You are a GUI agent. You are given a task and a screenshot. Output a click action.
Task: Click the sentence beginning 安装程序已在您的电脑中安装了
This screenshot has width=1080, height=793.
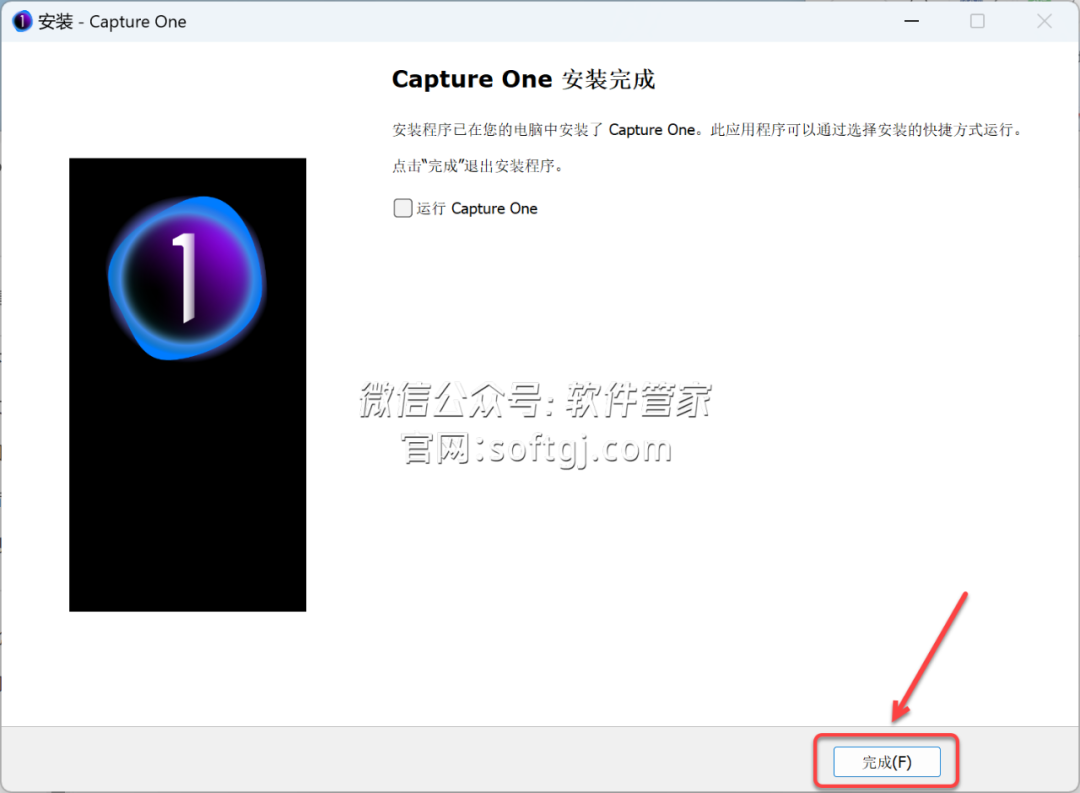click(x=708, y=130)
